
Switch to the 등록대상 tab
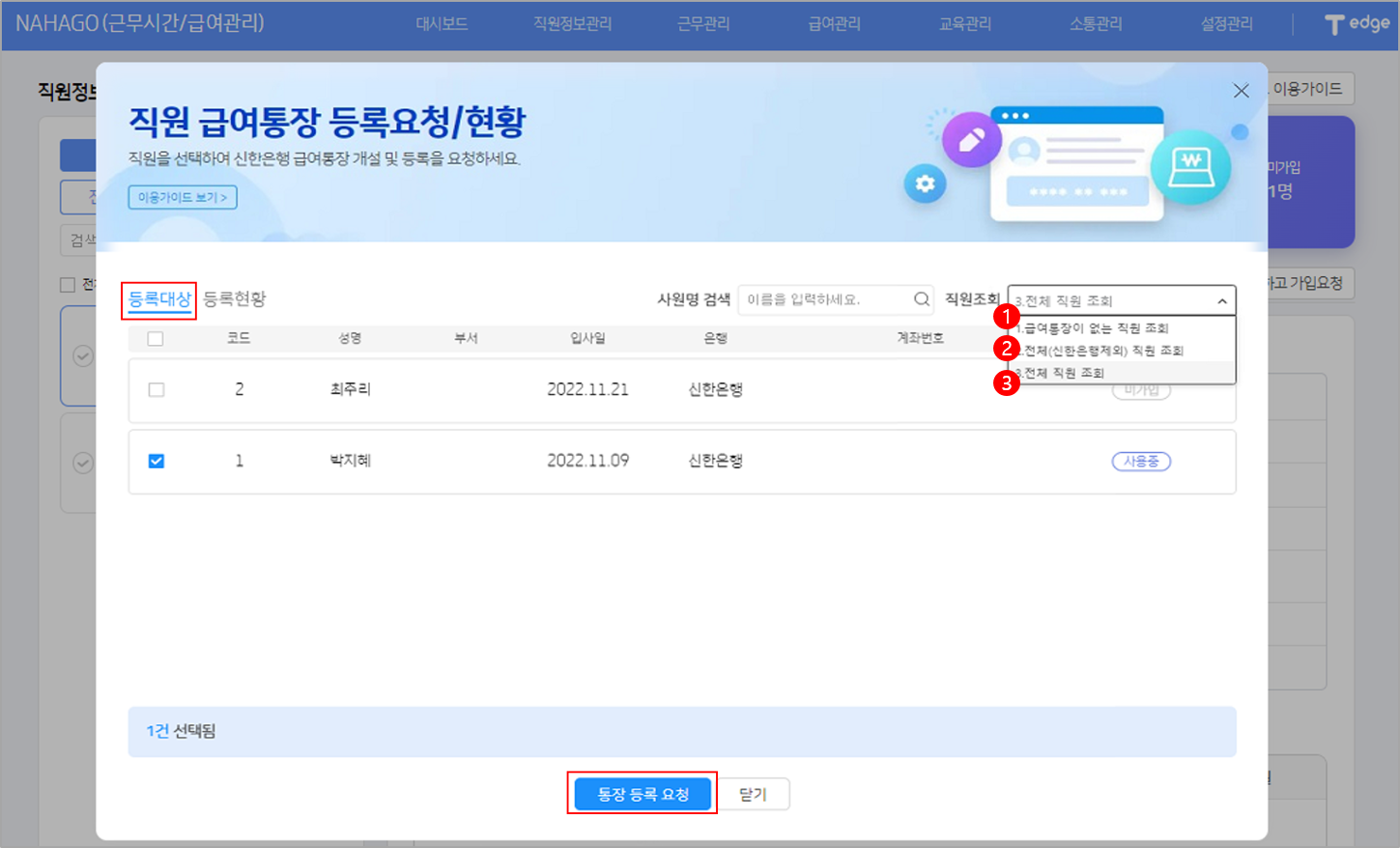click(x=159, y=299)
